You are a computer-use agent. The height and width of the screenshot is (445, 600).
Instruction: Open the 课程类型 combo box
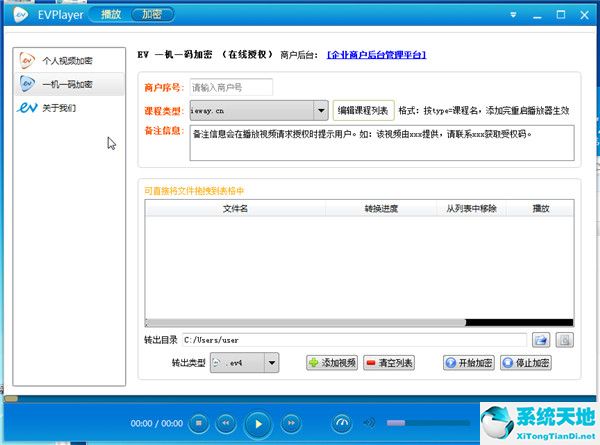pyautogui.click(x=259, y=111)
